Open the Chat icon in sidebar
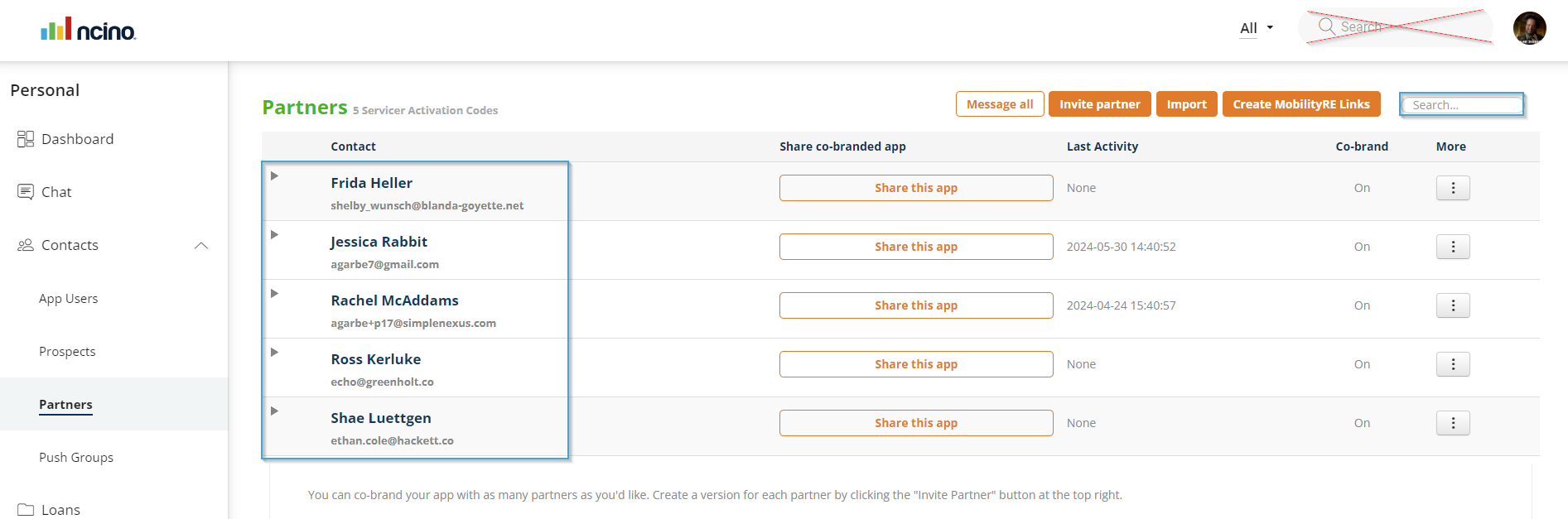 (x=26, y=192)
